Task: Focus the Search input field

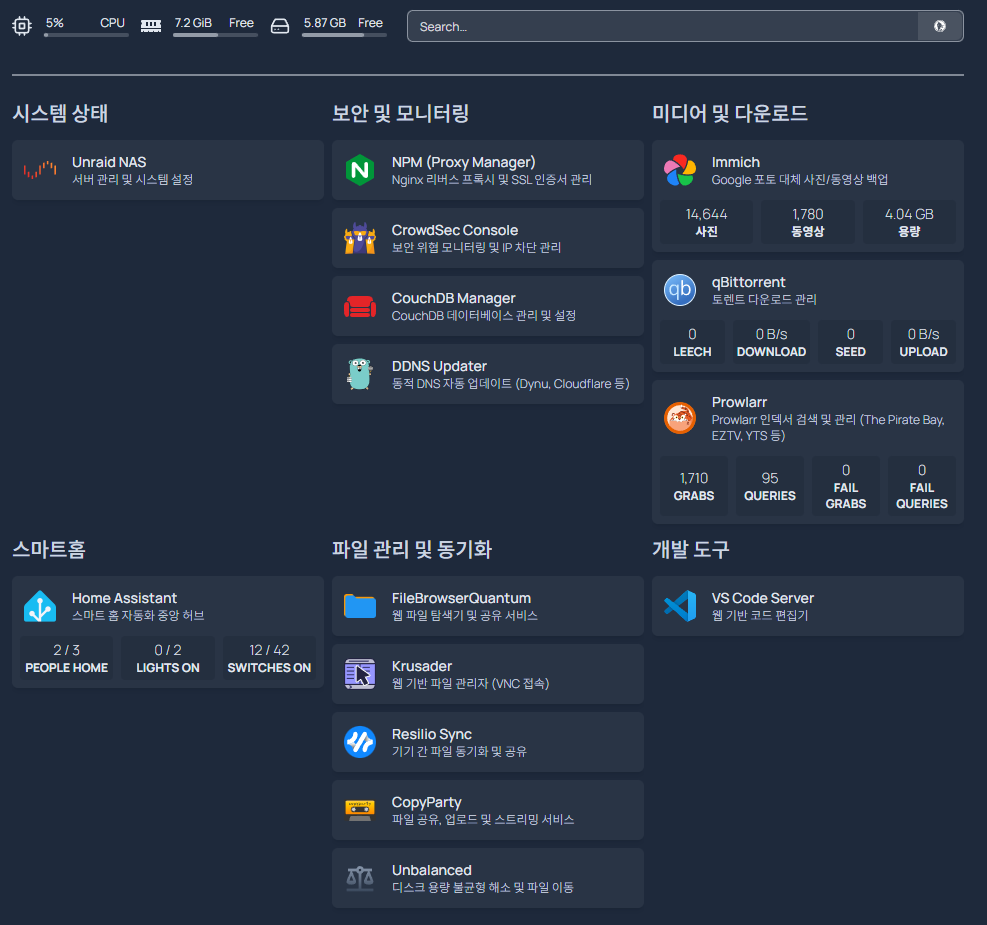Action: click(x=662, y=26)
